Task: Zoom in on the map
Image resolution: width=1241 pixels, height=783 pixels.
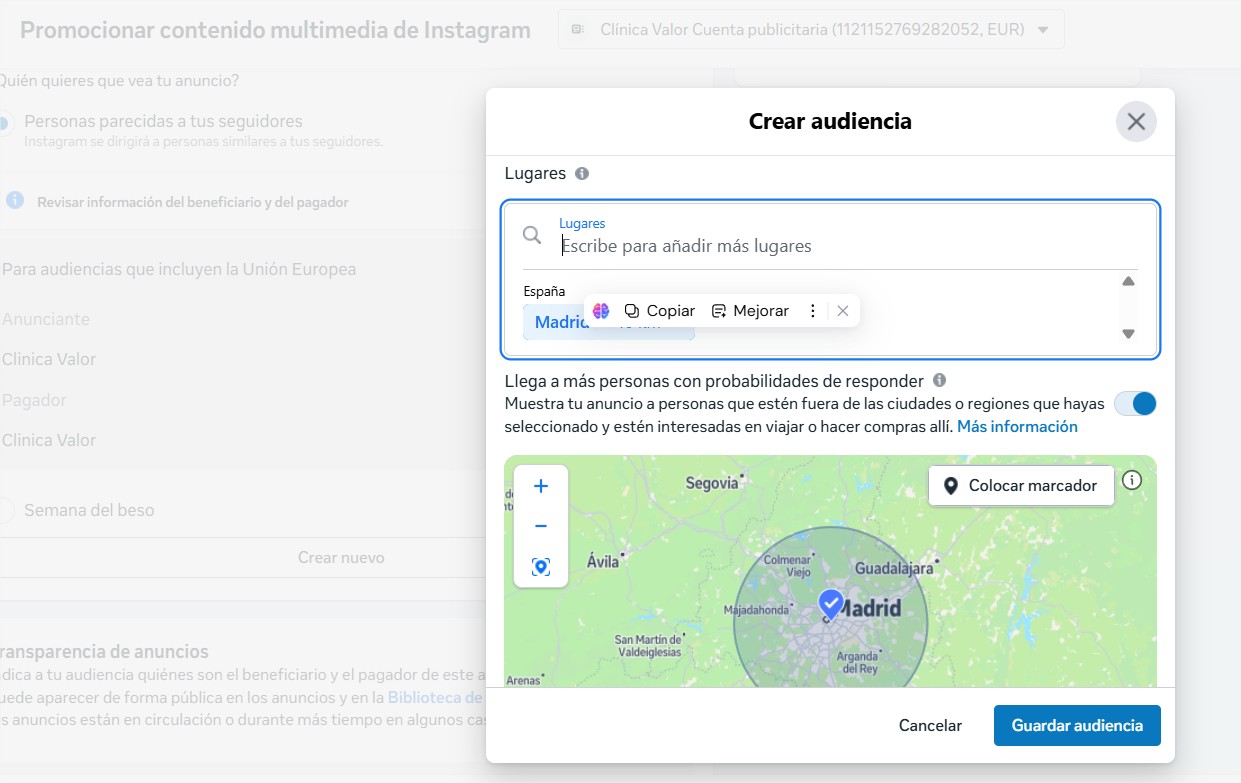Action: click(541, 486)
